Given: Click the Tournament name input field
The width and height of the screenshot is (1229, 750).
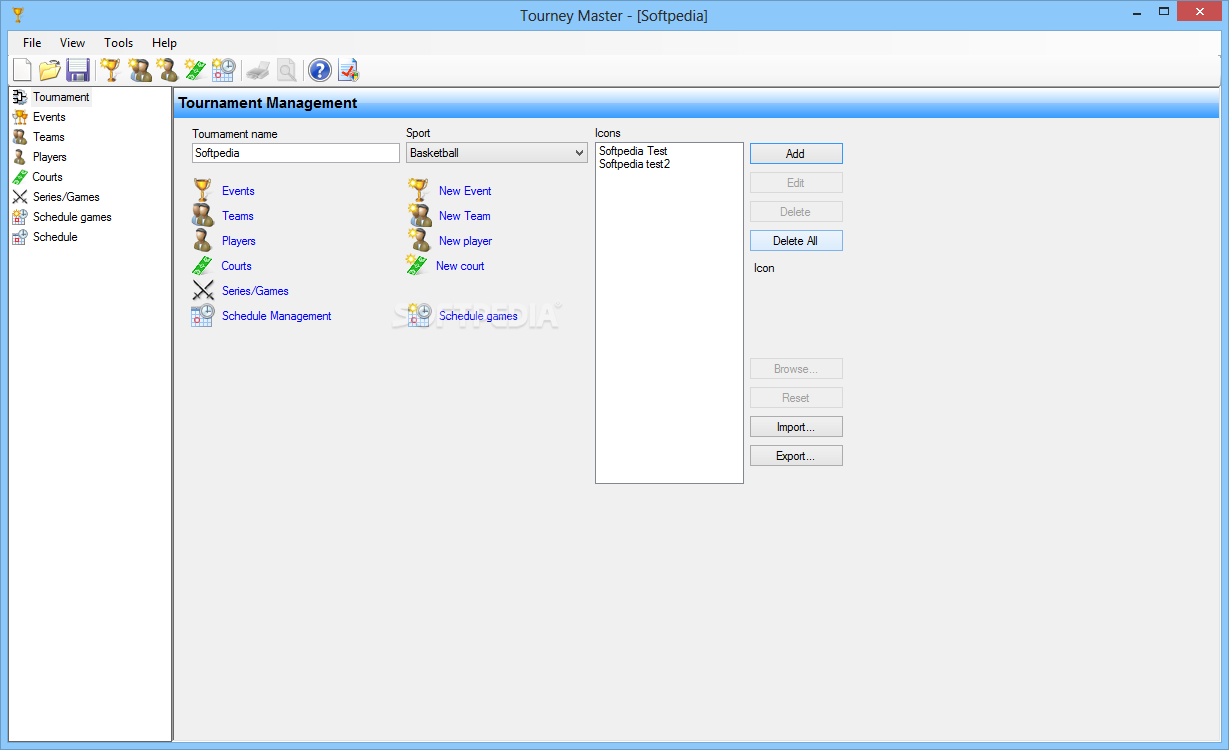Looking at the screenshot, I should pyautogui.click(x=296, y=153).
